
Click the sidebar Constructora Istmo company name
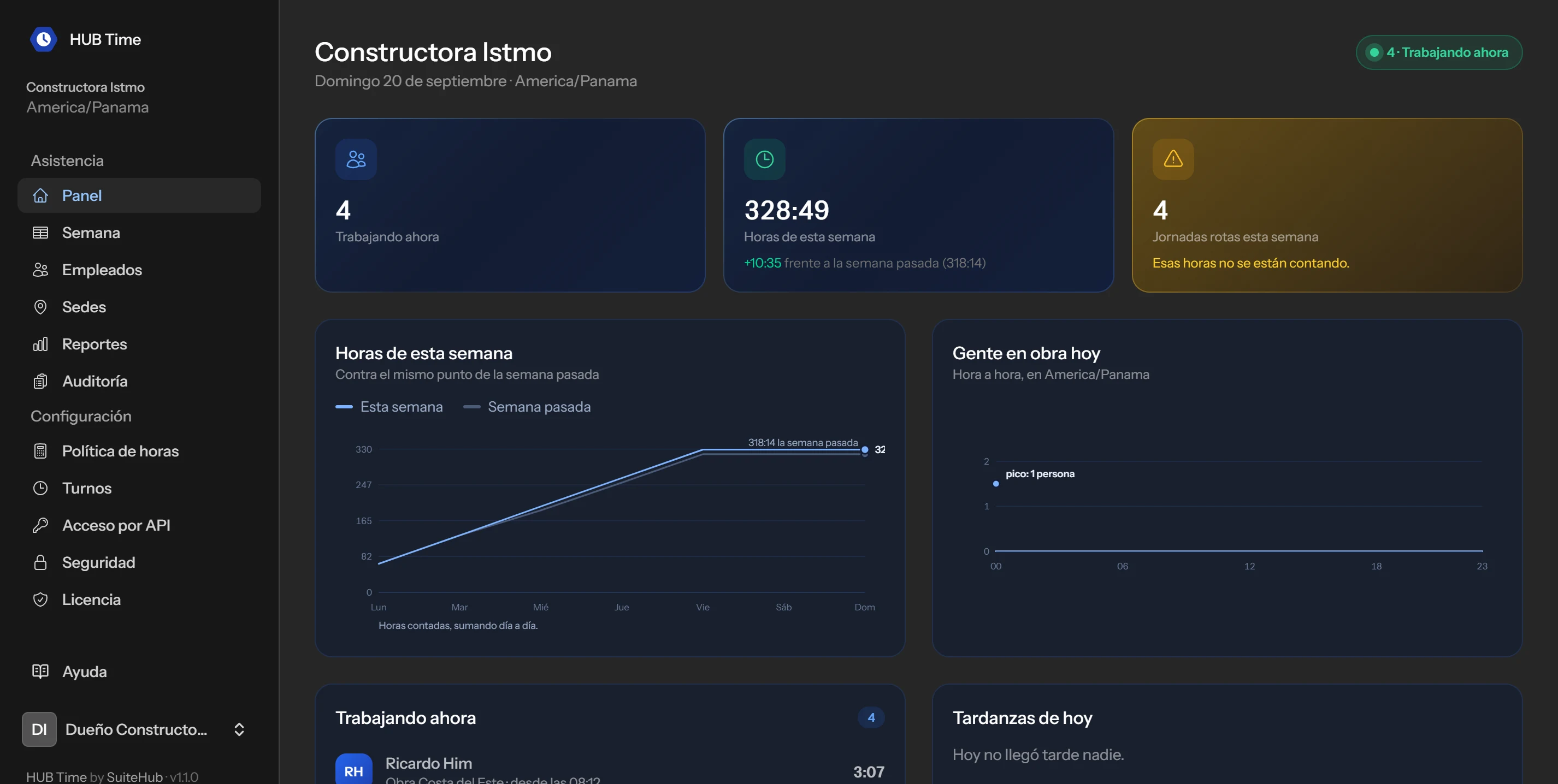click(85, 87)
